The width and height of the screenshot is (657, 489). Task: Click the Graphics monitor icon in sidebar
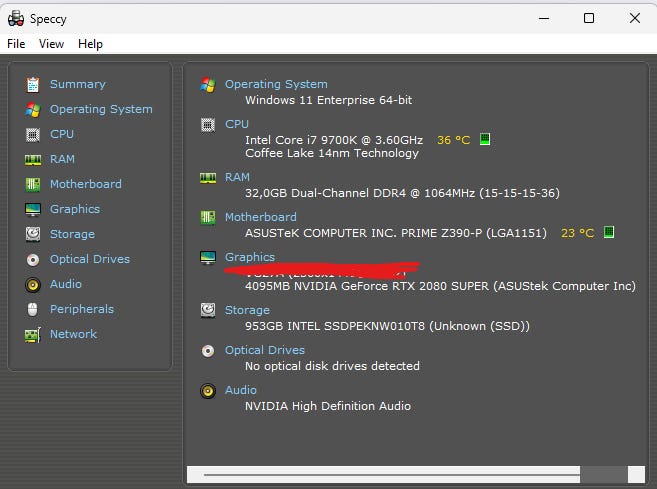33,210
